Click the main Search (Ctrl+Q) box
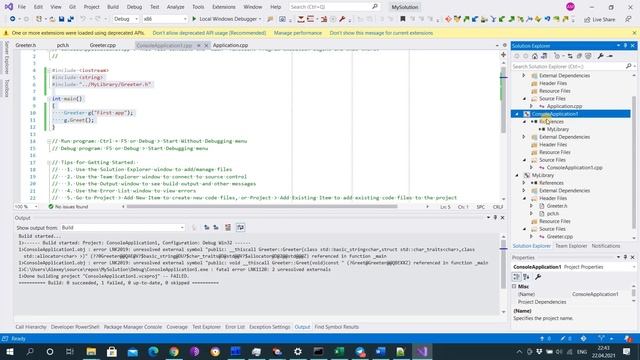 click(x=334, y=7)
